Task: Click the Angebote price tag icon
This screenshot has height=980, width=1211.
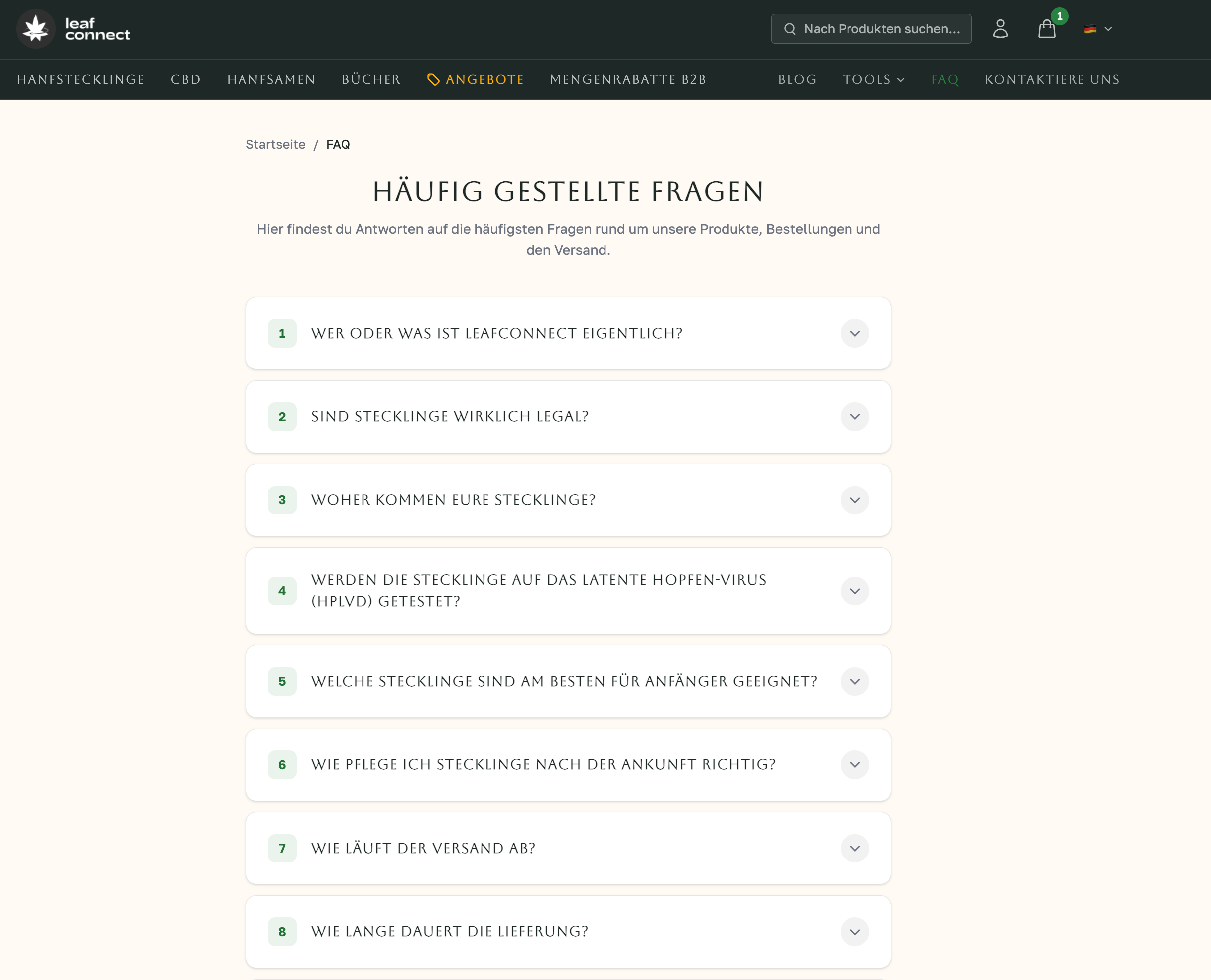Action: point(433,80)
